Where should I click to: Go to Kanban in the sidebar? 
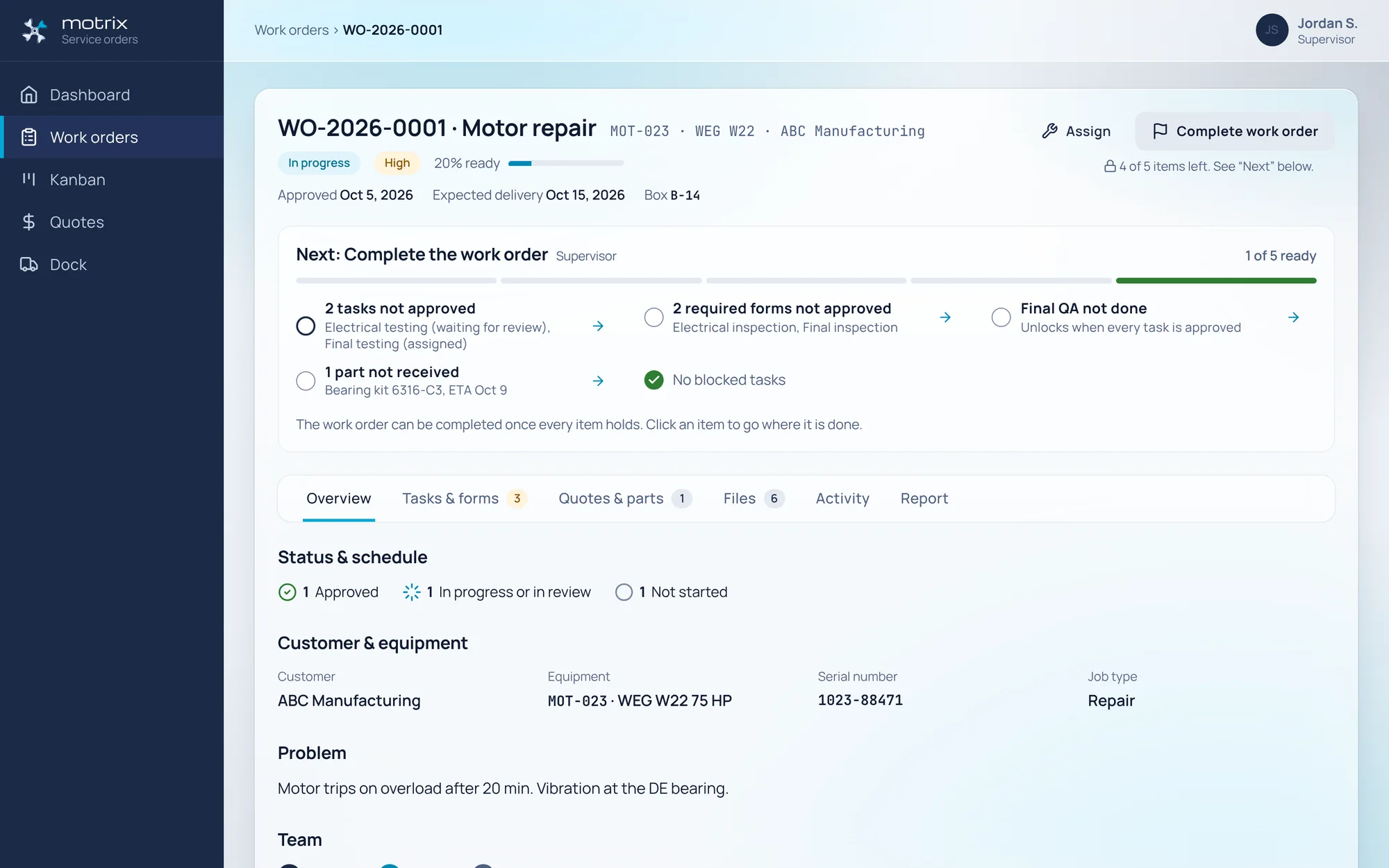(112, 180)
